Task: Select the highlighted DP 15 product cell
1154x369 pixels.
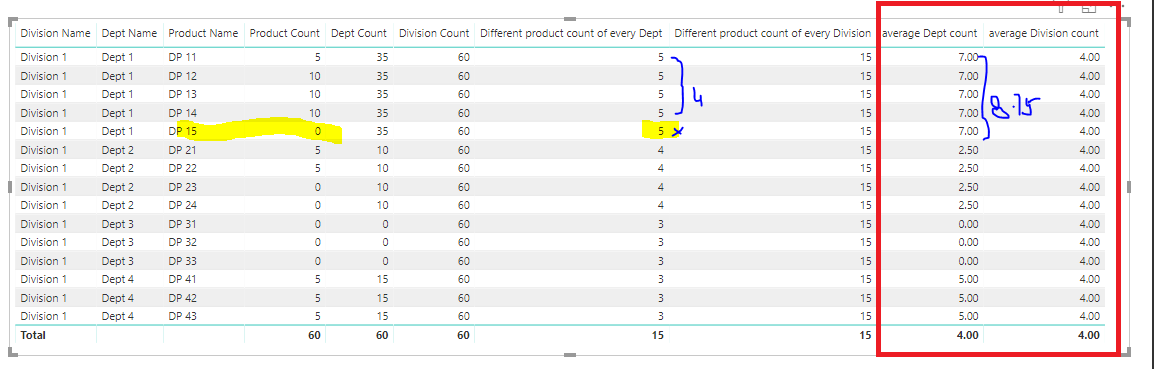Action: click(183, 130)
